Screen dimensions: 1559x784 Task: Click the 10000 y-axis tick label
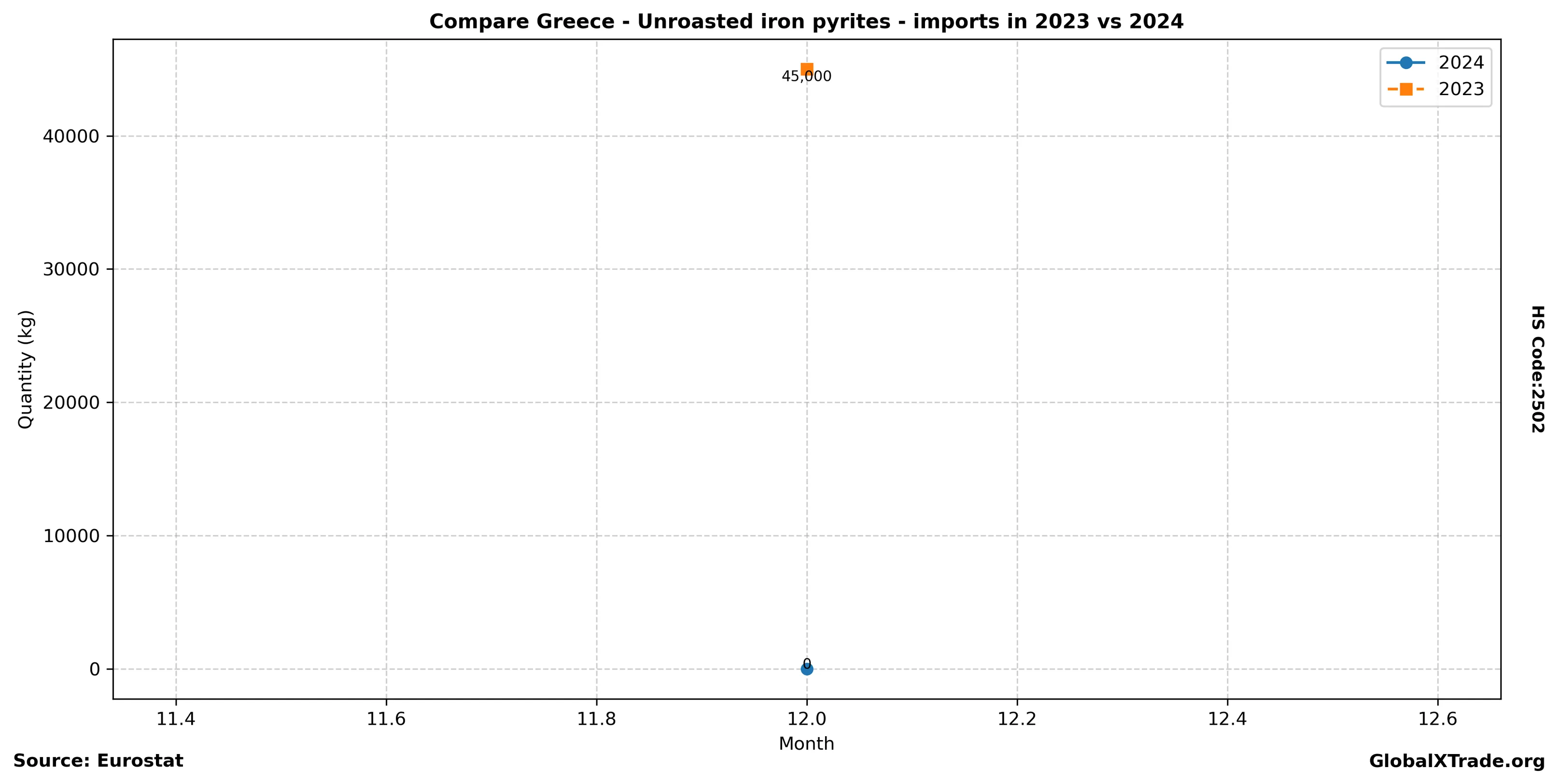[x=71, y=536]
